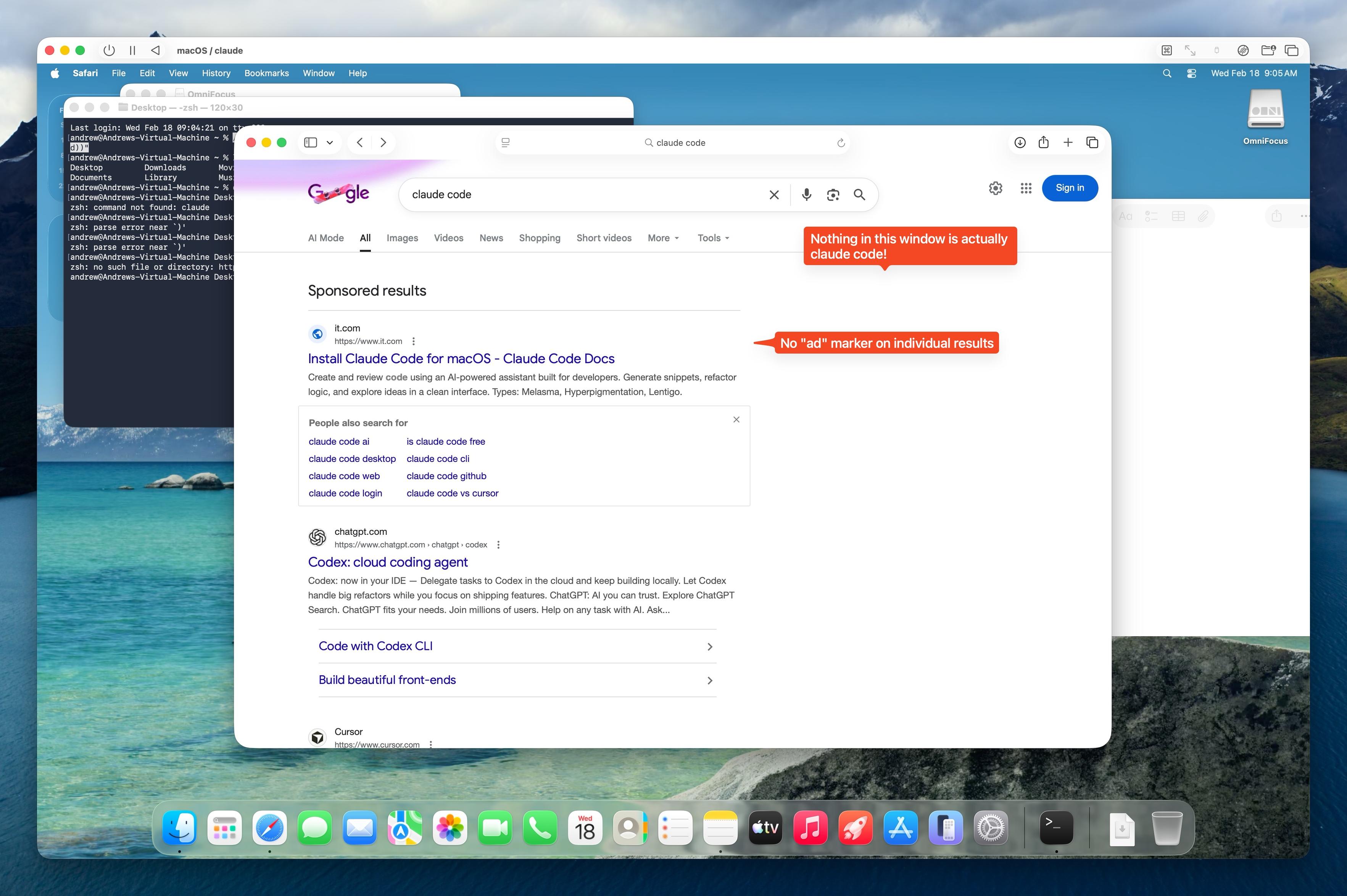Open the Google apps grid

[x=1026, y=188]
